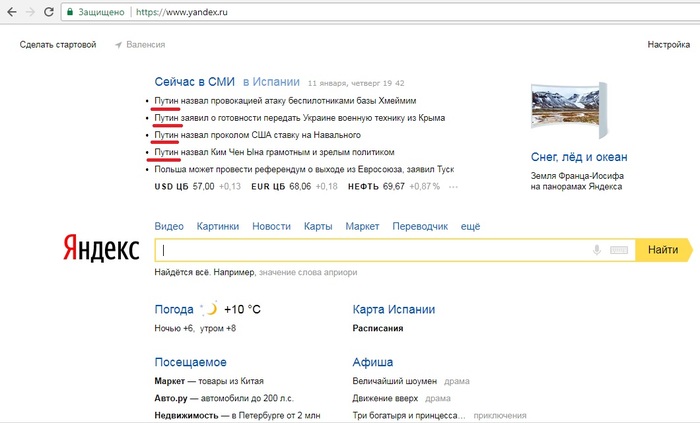Click inside the Yandex search input field
The height and width of the screenshot is (423, 700).
pos(374,250)
